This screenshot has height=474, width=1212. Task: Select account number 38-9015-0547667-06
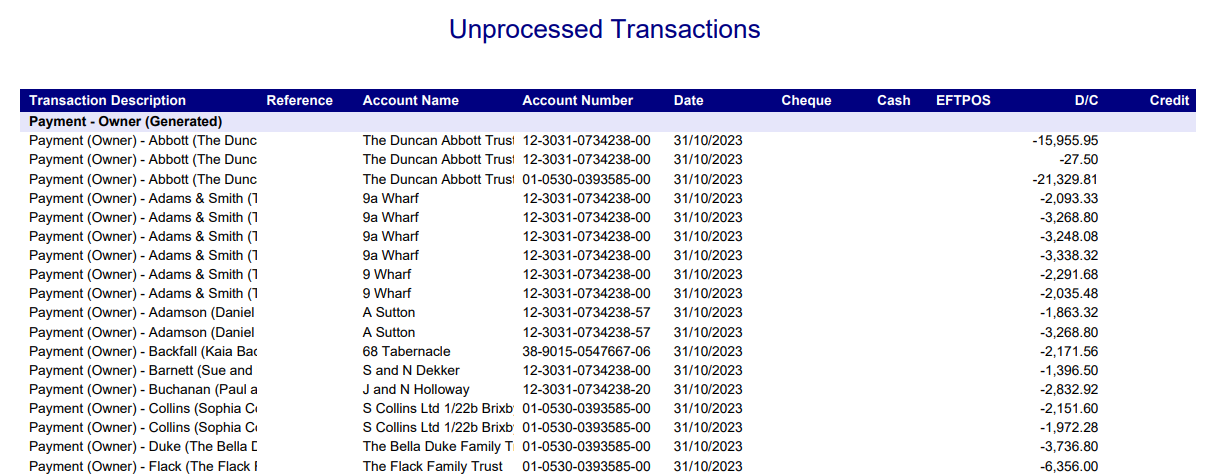click(x=586, y=351)
